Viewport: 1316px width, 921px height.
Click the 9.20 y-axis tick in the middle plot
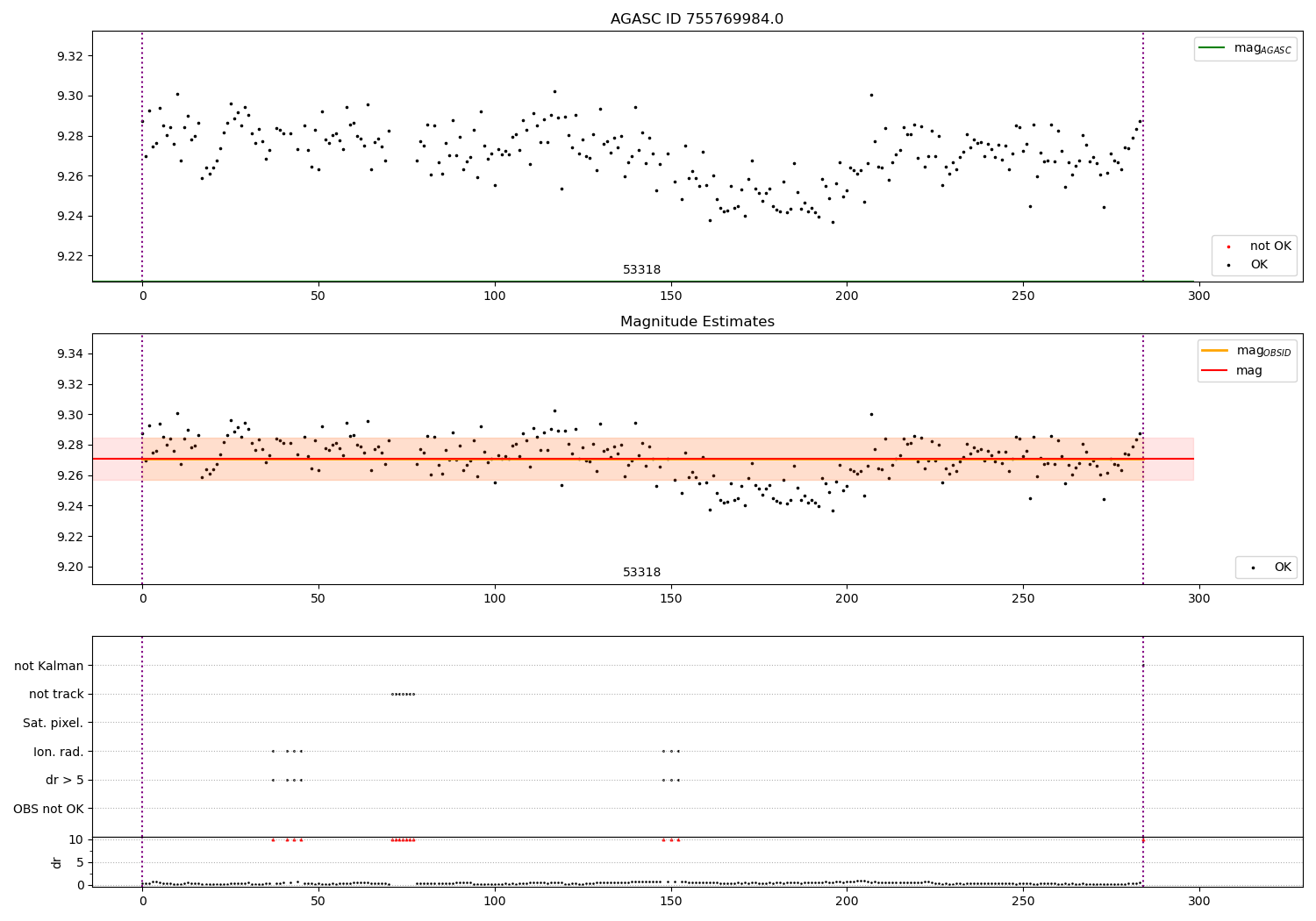coord(69,567)
